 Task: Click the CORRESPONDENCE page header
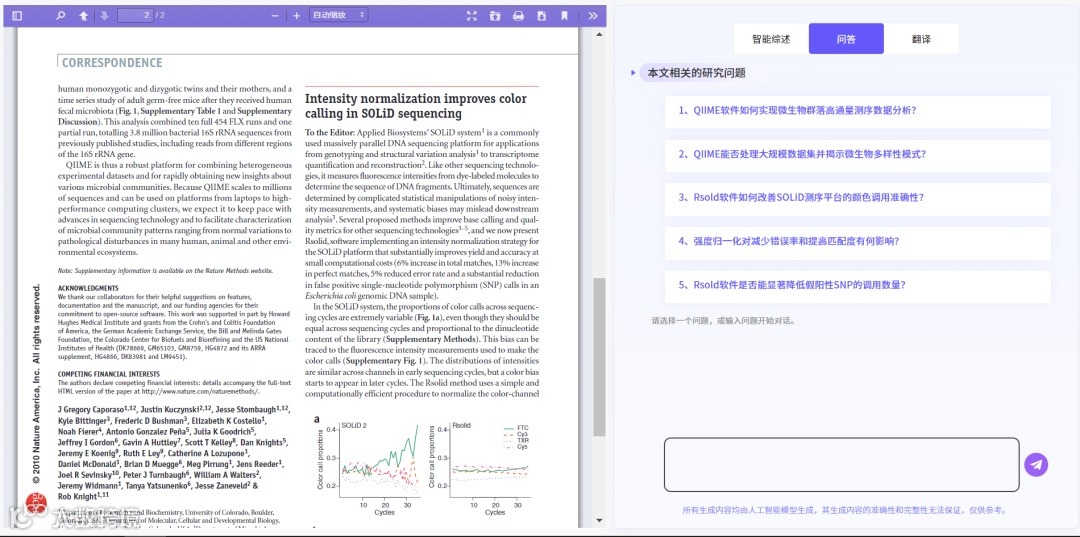(x=112, y=63)
